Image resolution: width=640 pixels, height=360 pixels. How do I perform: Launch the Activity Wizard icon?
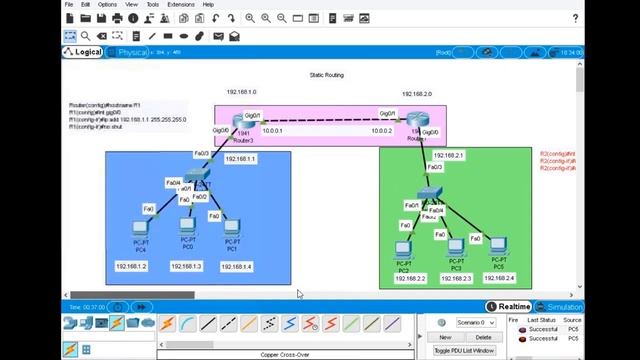(x=149, y=18)
